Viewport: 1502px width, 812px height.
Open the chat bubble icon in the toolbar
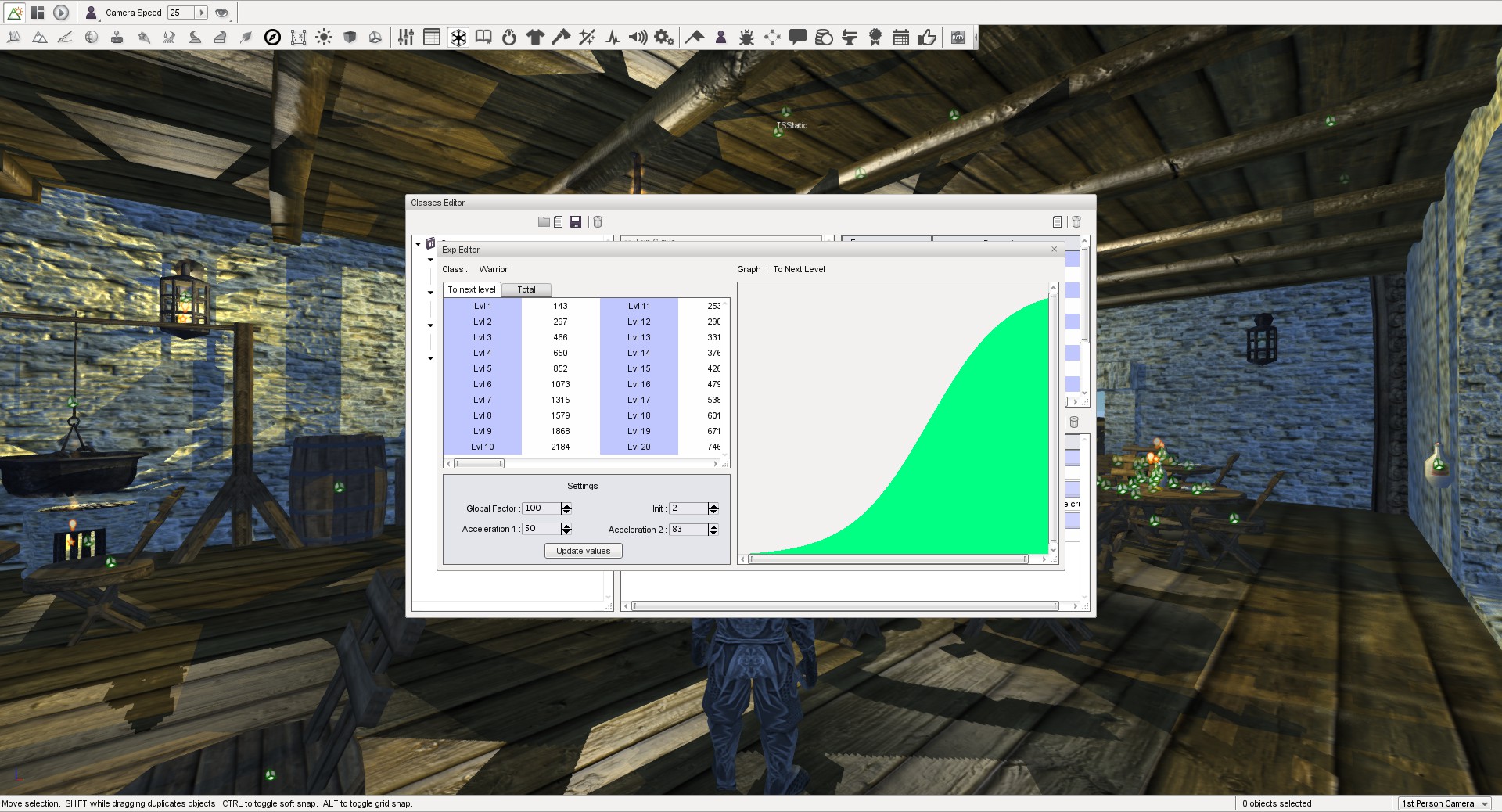[x=798, y=37]
